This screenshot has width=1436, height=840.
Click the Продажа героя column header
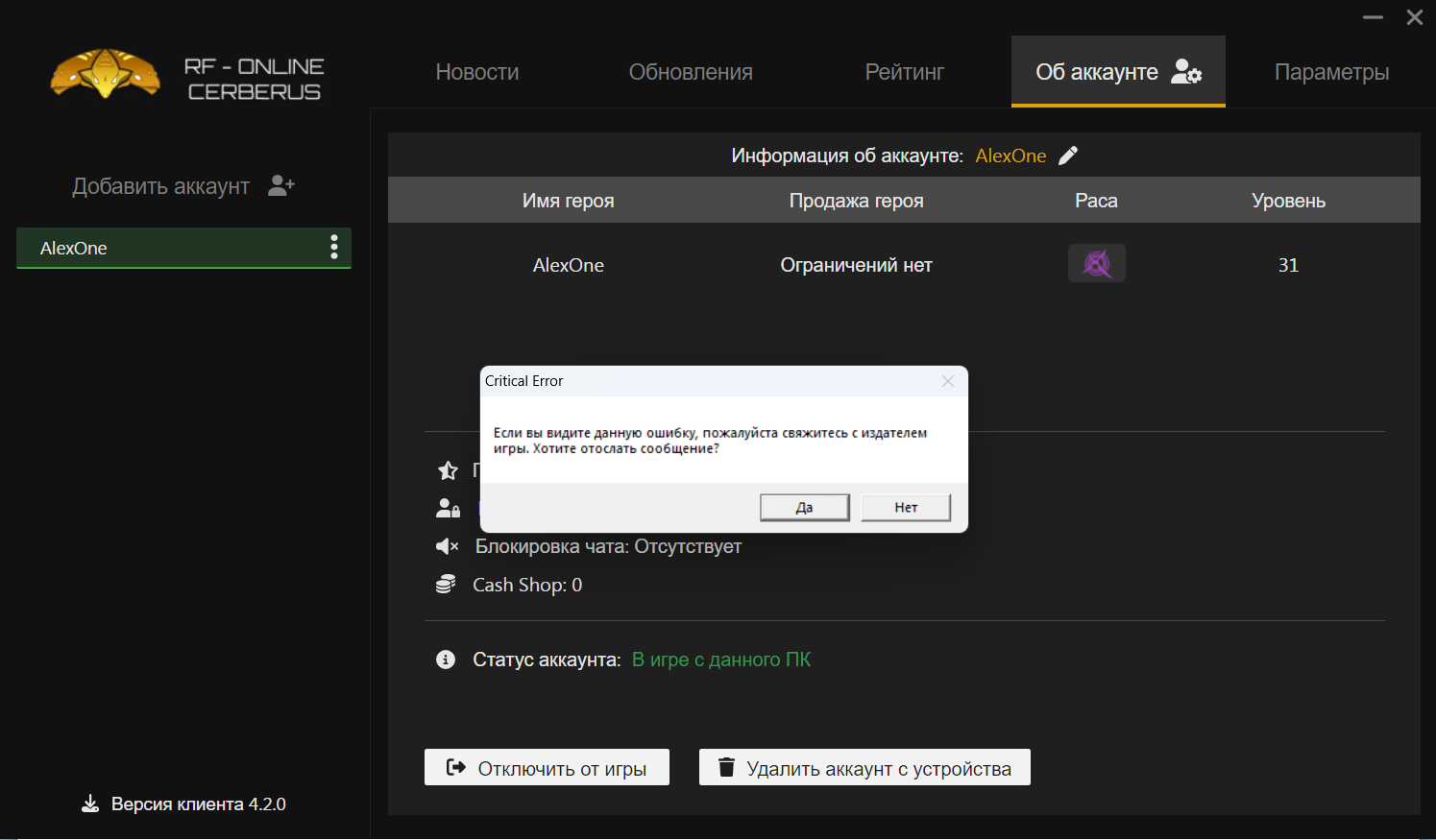click(x=856, y=201)
